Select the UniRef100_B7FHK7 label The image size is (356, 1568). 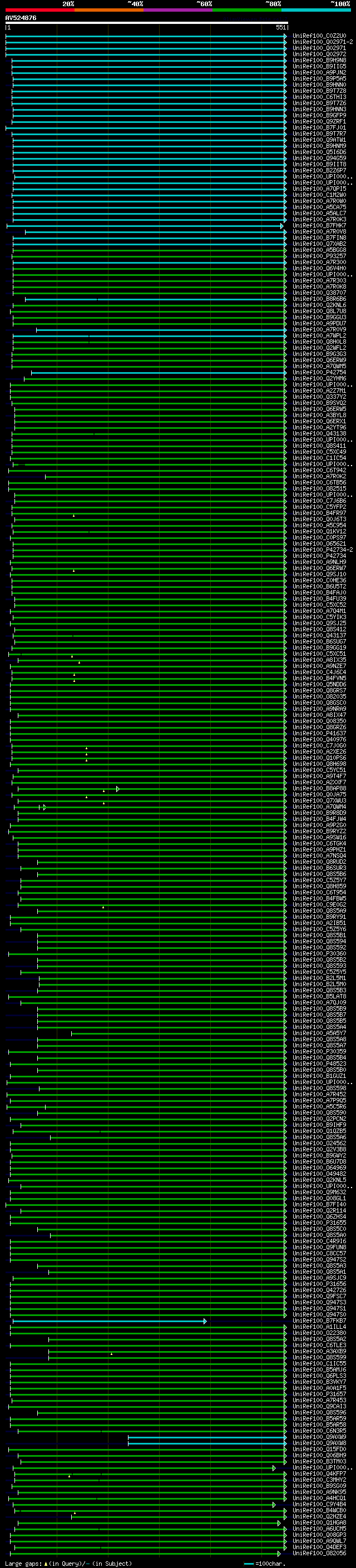click(319, 225)
